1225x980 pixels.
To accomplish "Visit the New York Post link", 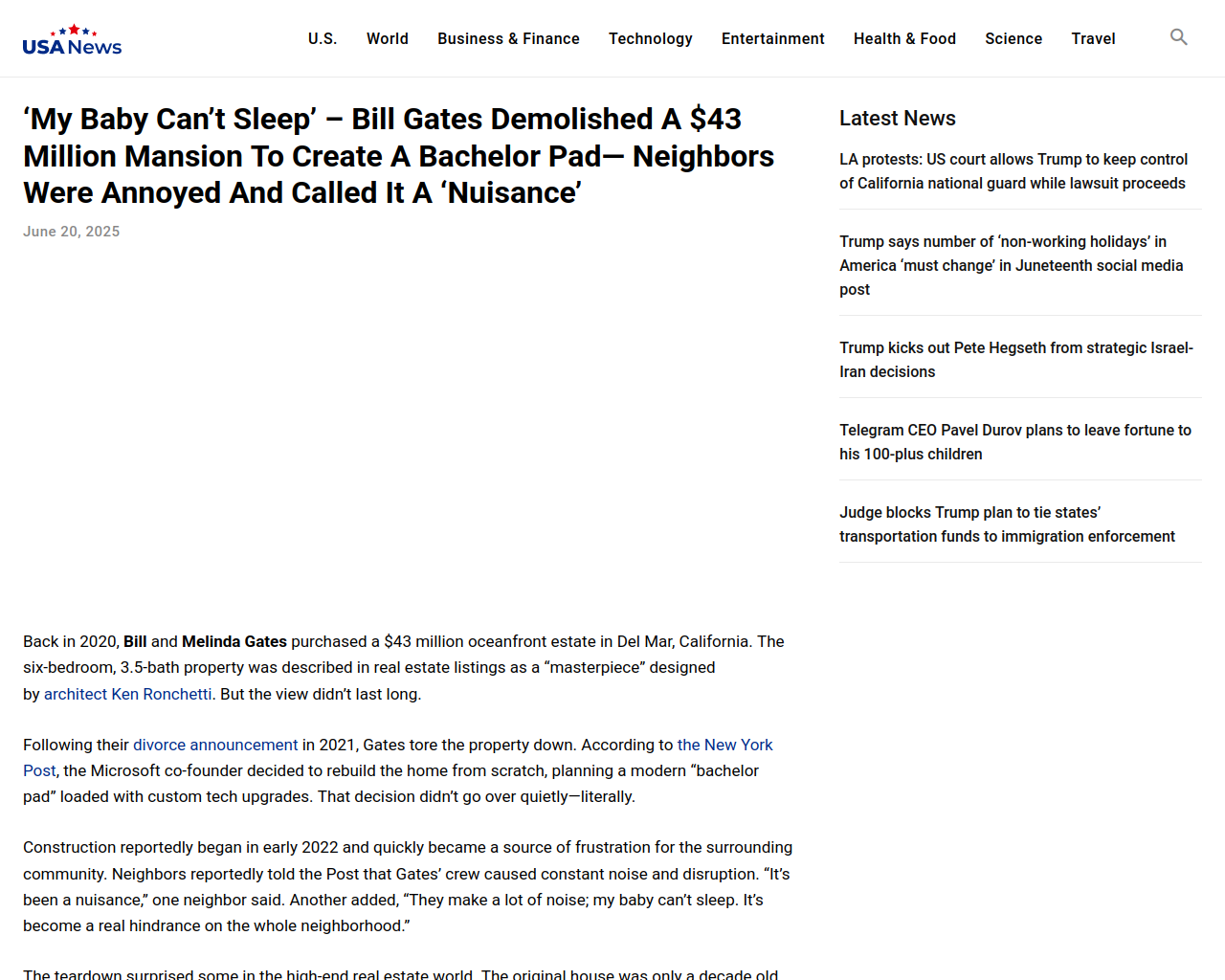I will pos(724,745).
